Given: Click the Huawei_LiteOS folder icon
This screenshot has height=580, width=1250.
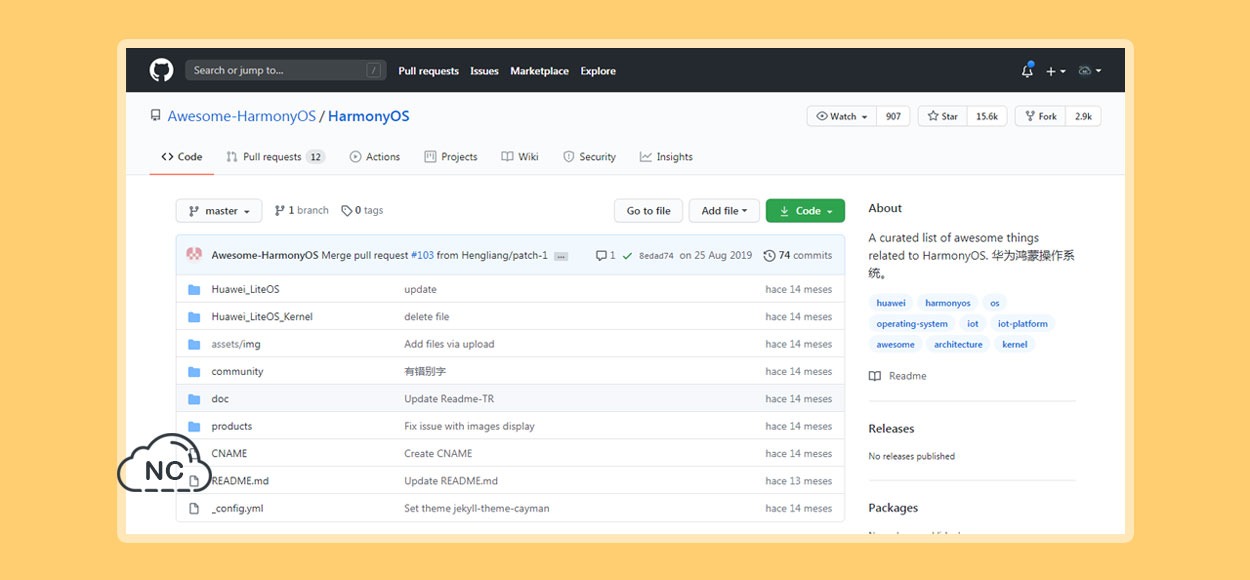Looking at the screenshot, I should click(x=194, y=290).
